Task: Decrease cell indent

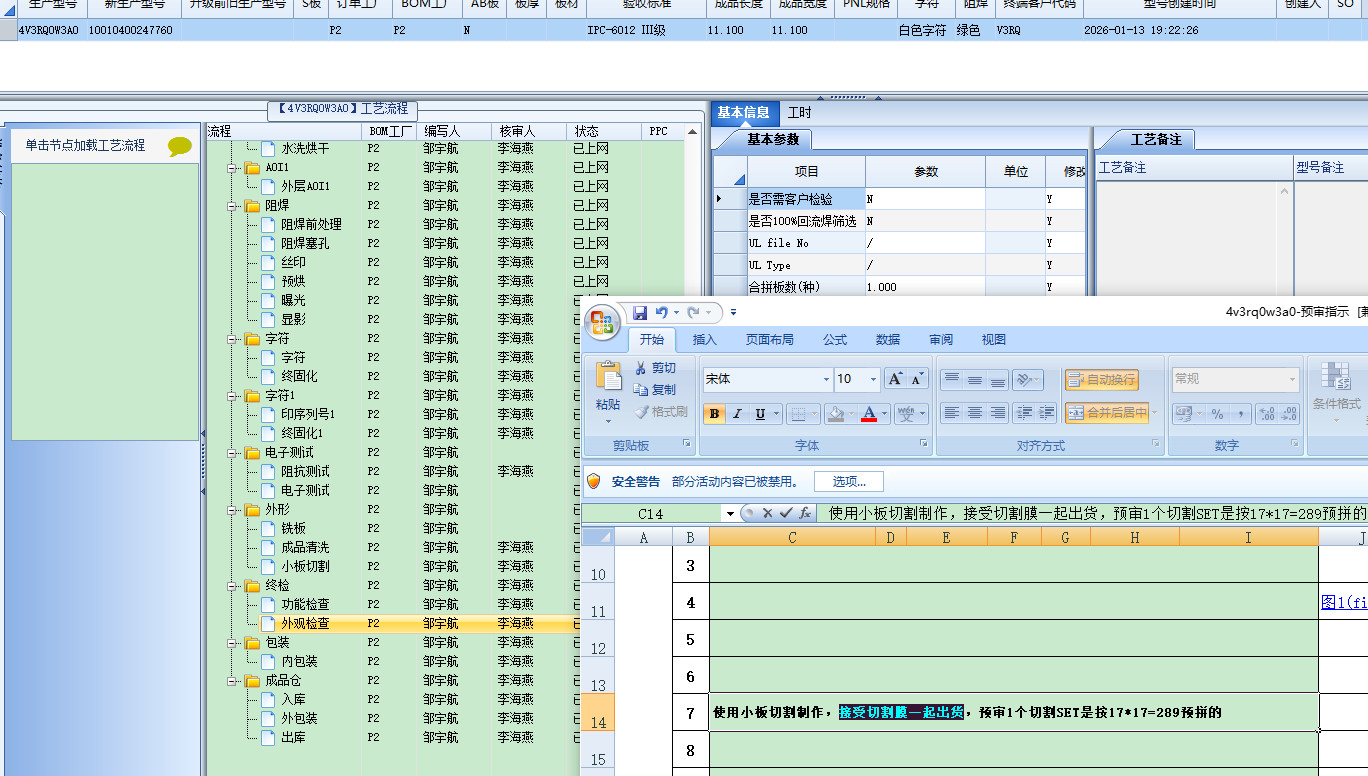Action: pyautogui.click(x=1023, y=413)
